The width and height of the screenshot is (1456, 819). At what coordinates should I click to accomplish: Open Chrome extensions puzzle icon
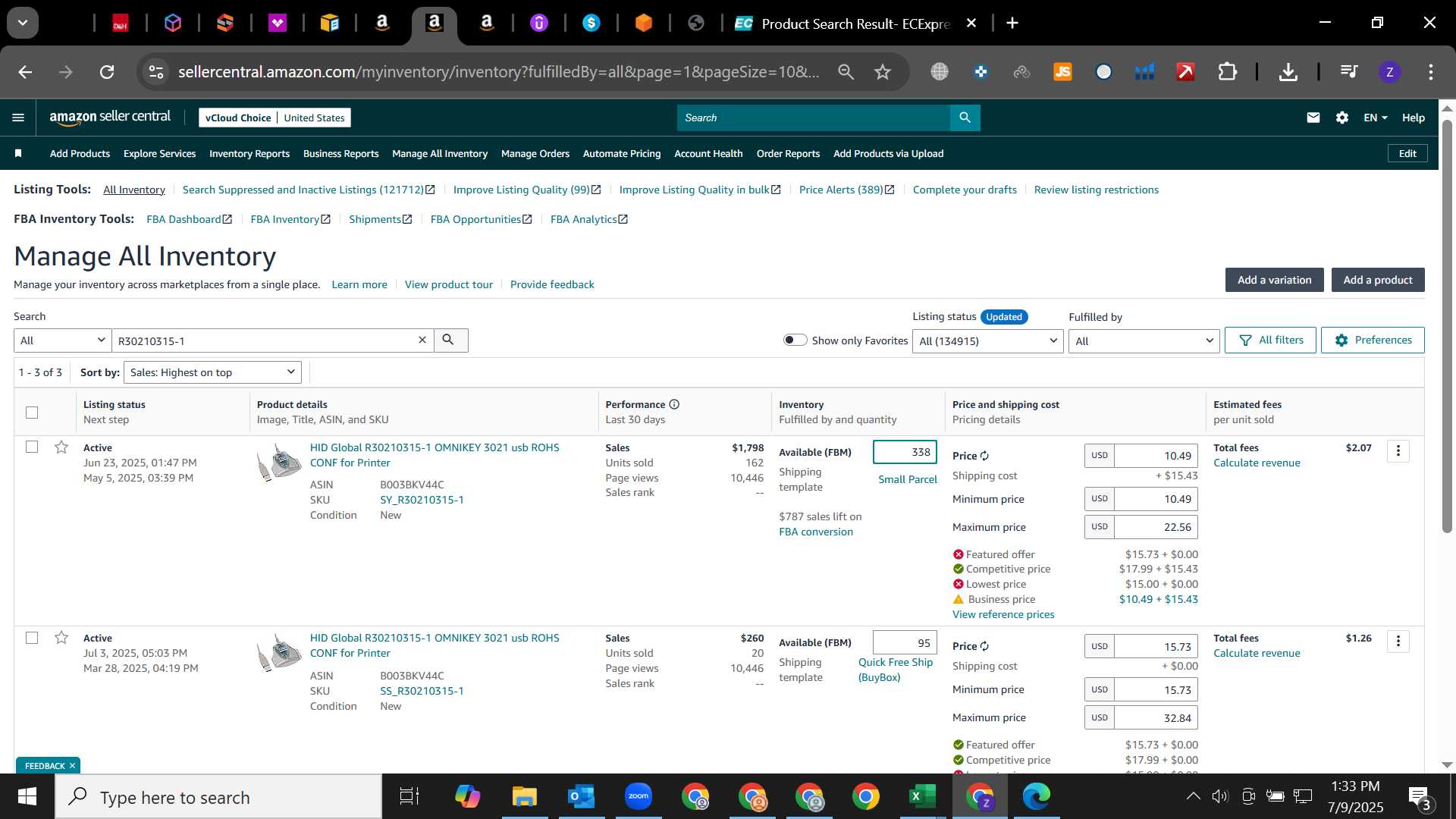point(1227,72)
